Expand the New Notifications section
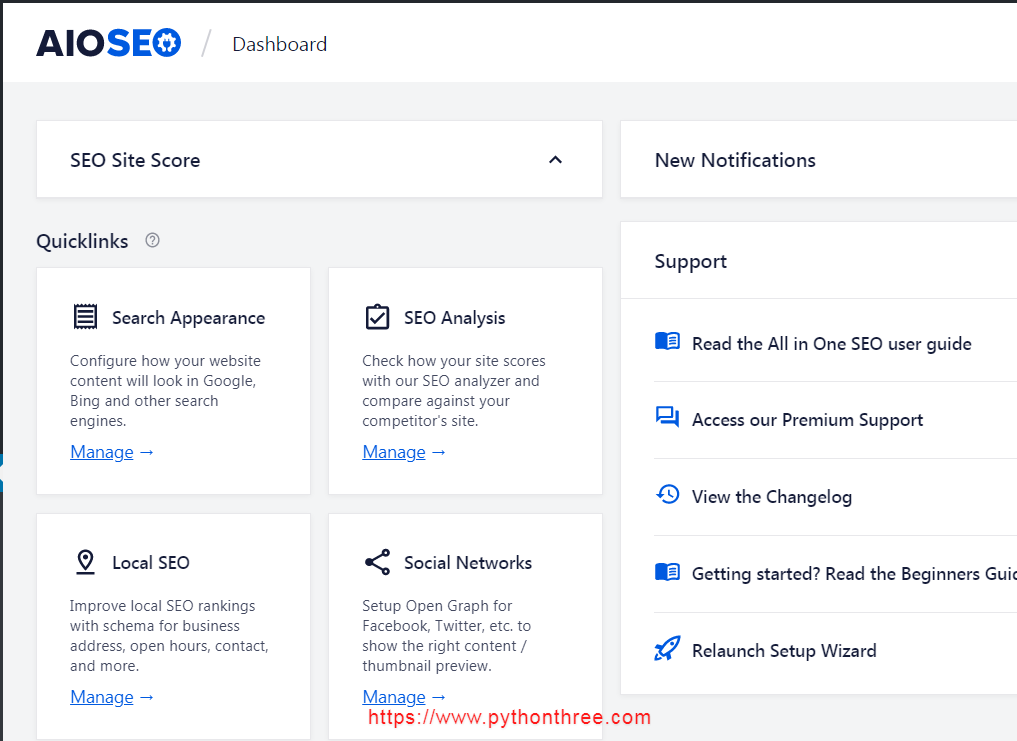 point(735,160)
